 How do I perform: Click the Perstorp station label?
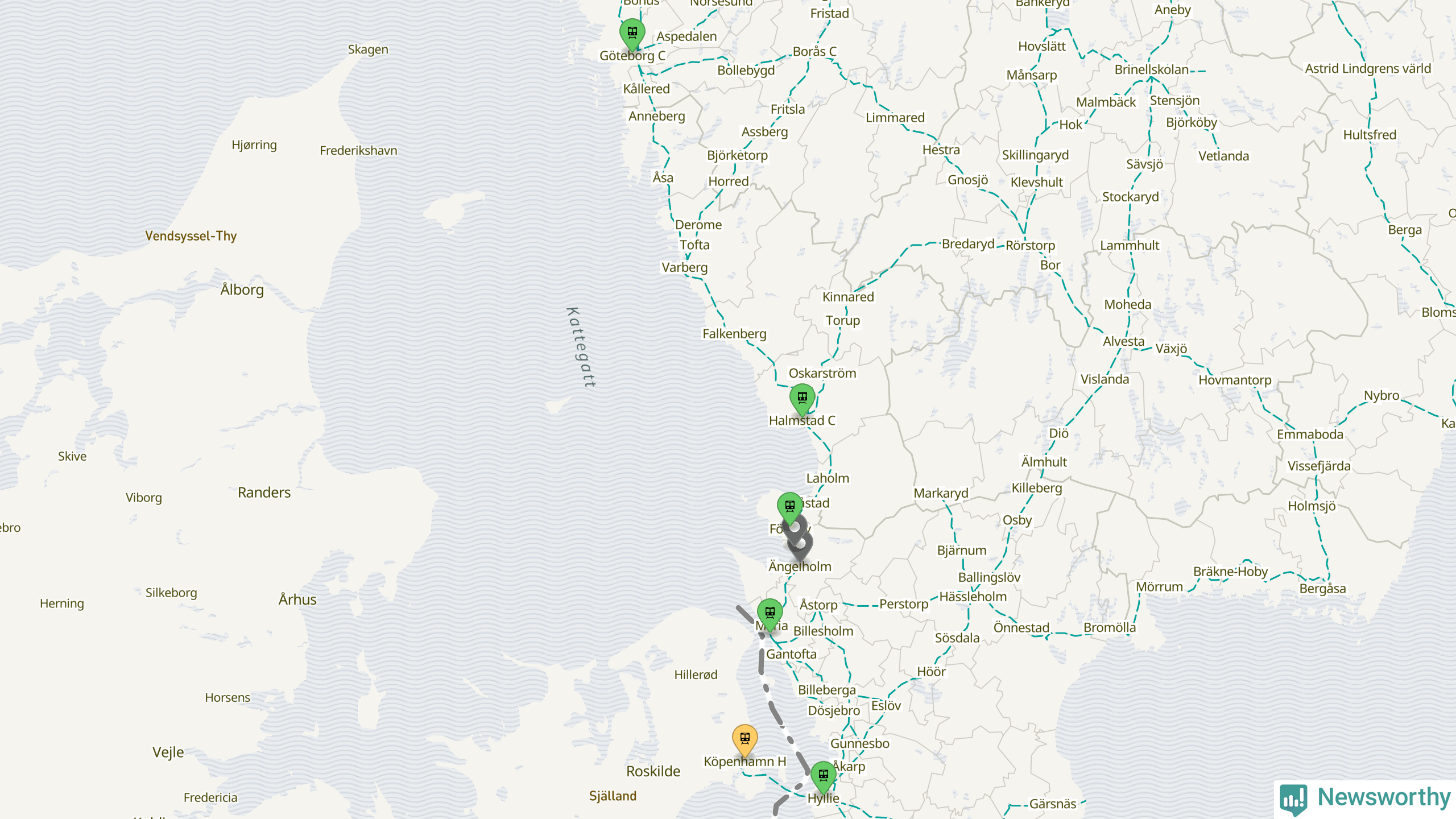coord(904,605)
